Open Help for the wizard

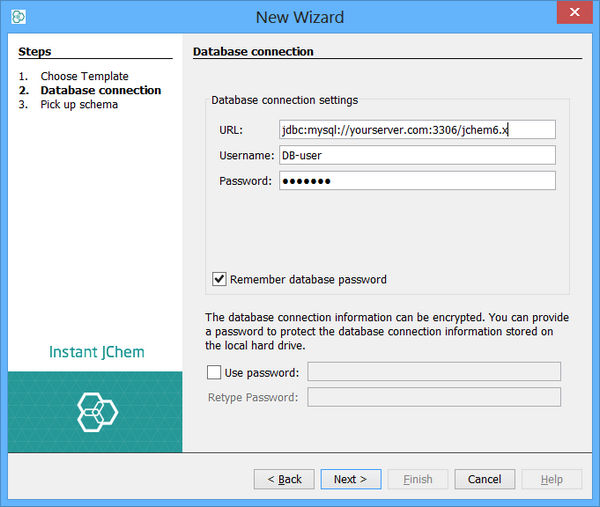coord(552,479)
